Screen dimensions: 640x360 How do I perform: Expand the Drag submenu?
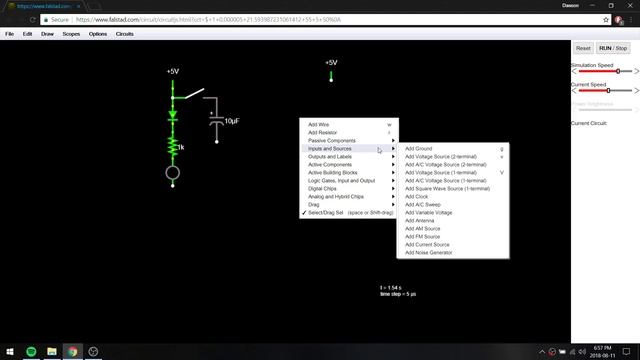click(x=349, y=204)
